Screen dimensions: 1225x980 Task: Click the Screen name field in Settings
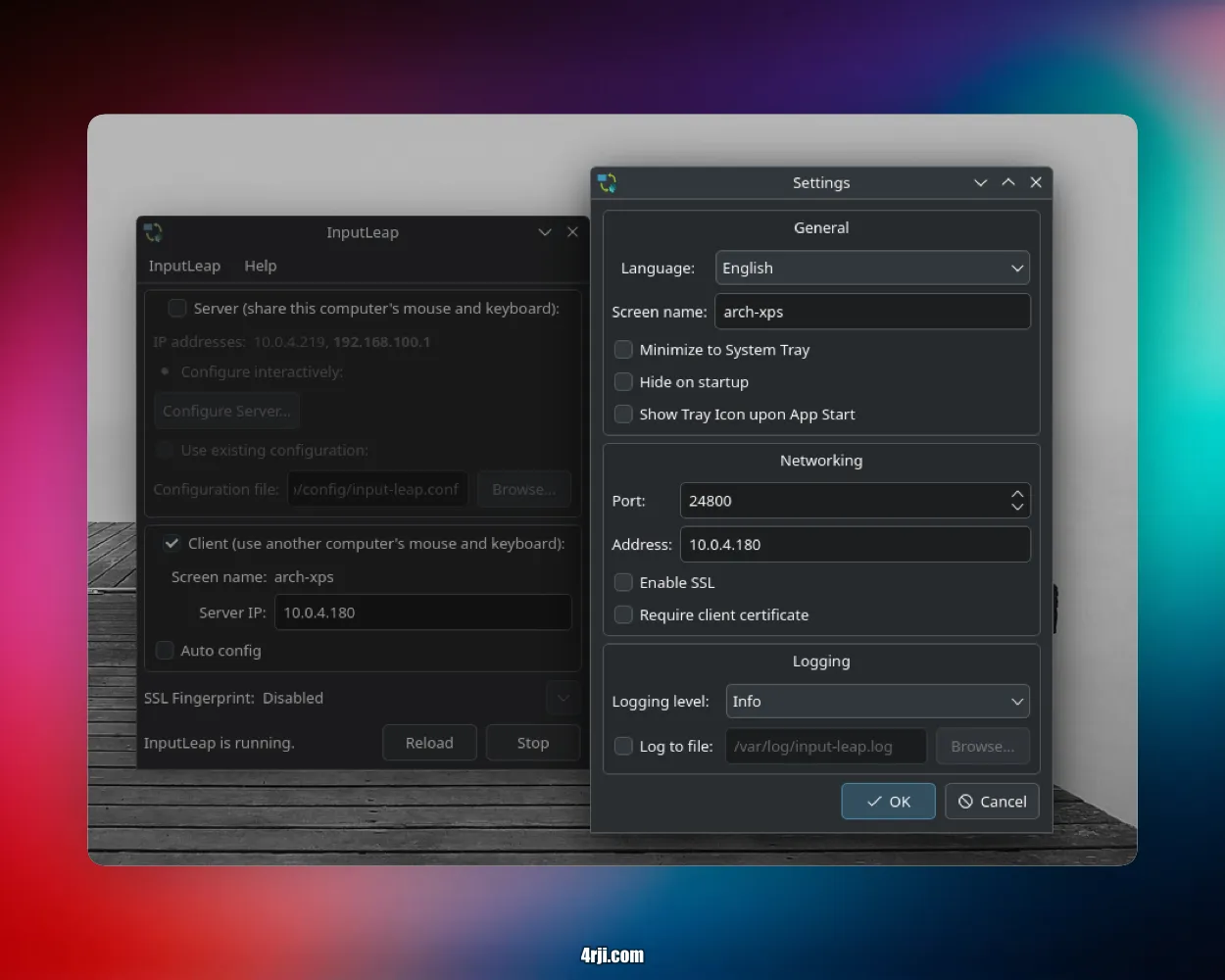pos(872,313)
